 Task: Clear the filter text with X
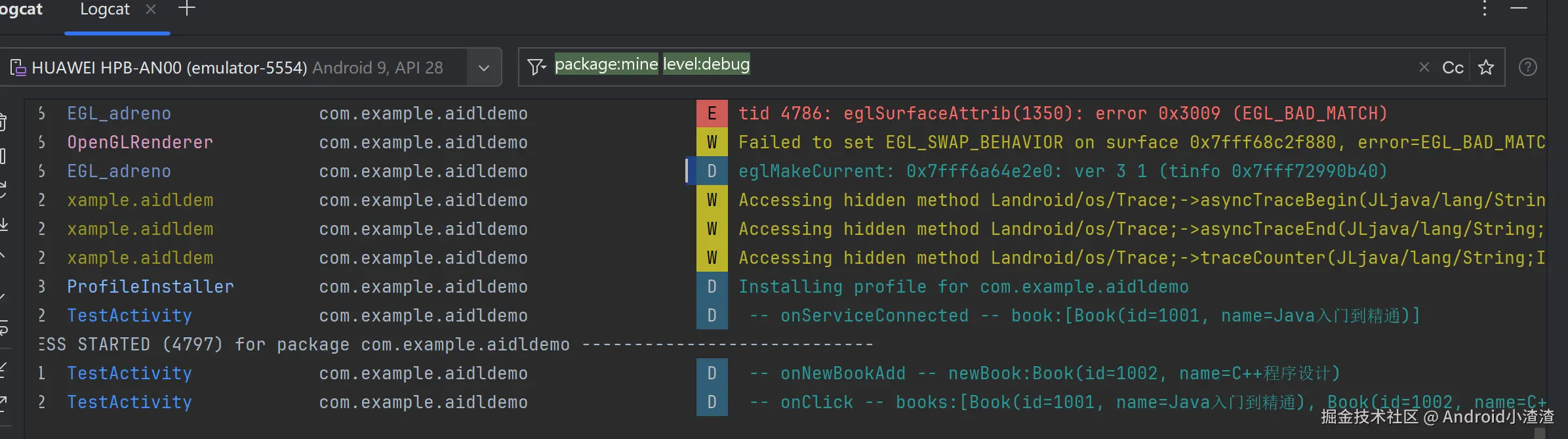(1424, 67)
